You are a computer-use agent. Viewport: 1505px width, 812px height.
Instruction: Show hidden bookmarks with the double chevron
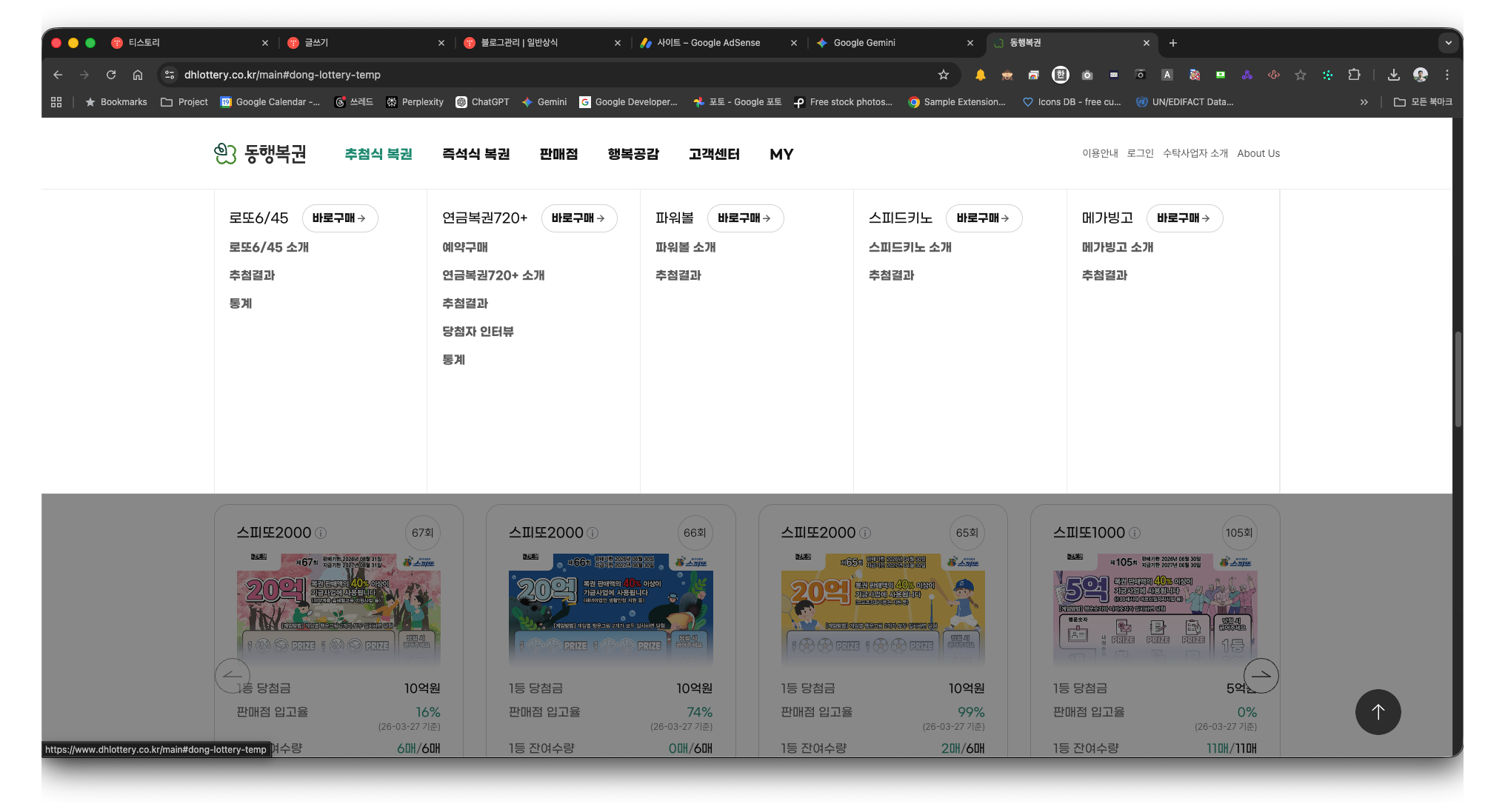pos(1364,102)
